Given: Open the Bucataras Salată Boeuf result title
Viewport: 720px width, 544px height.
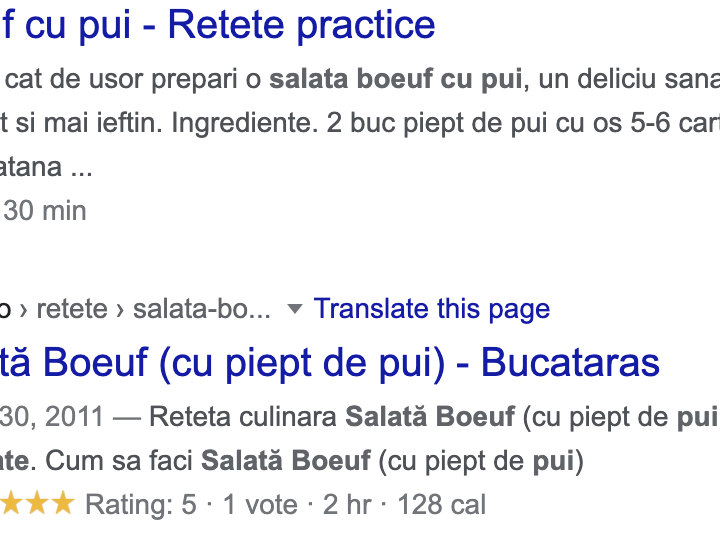Looking at the screenshot, I should point(330,362).
